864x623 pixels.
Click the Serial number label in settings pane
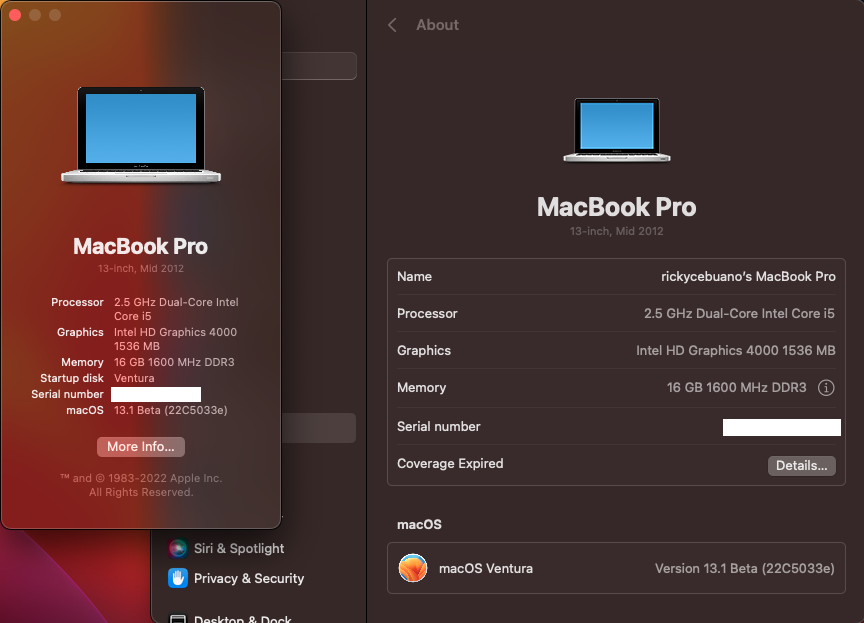coord(438,426)
